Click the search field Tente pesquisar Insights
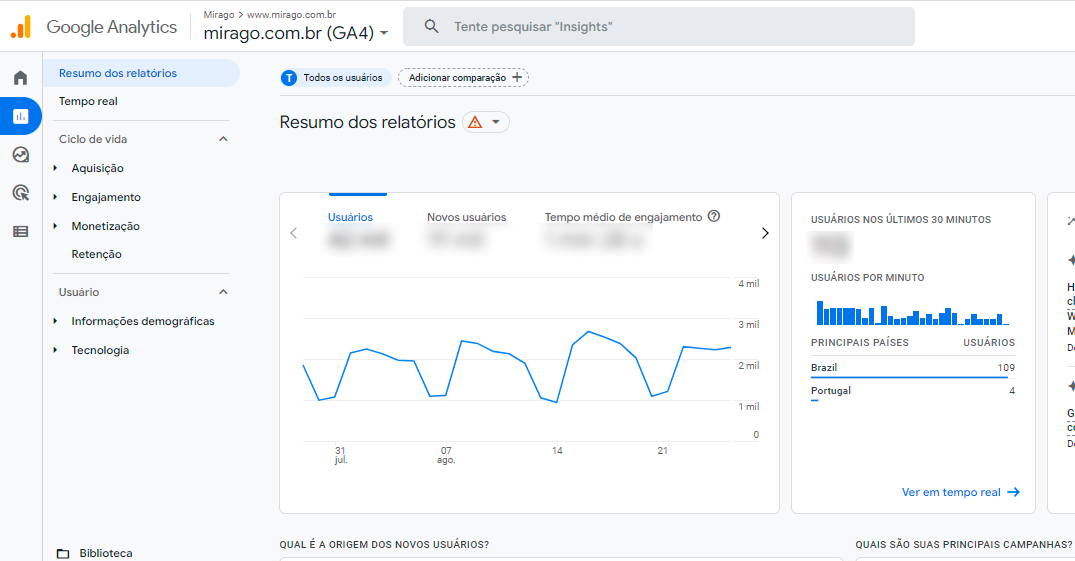Screen dimensions: 1075x561 tap(659, 27)
